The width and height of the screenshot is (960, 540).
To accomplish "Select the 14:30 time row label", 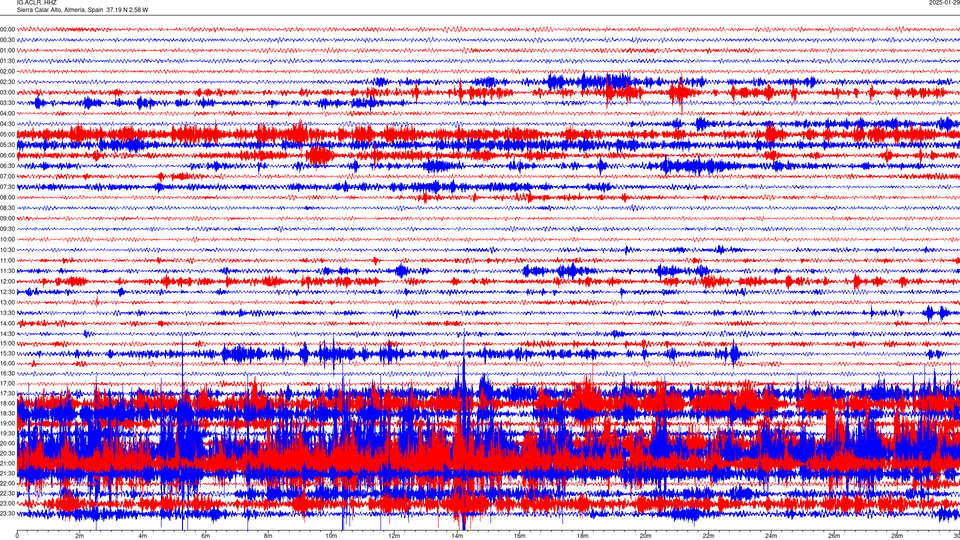I will [7, 334].
